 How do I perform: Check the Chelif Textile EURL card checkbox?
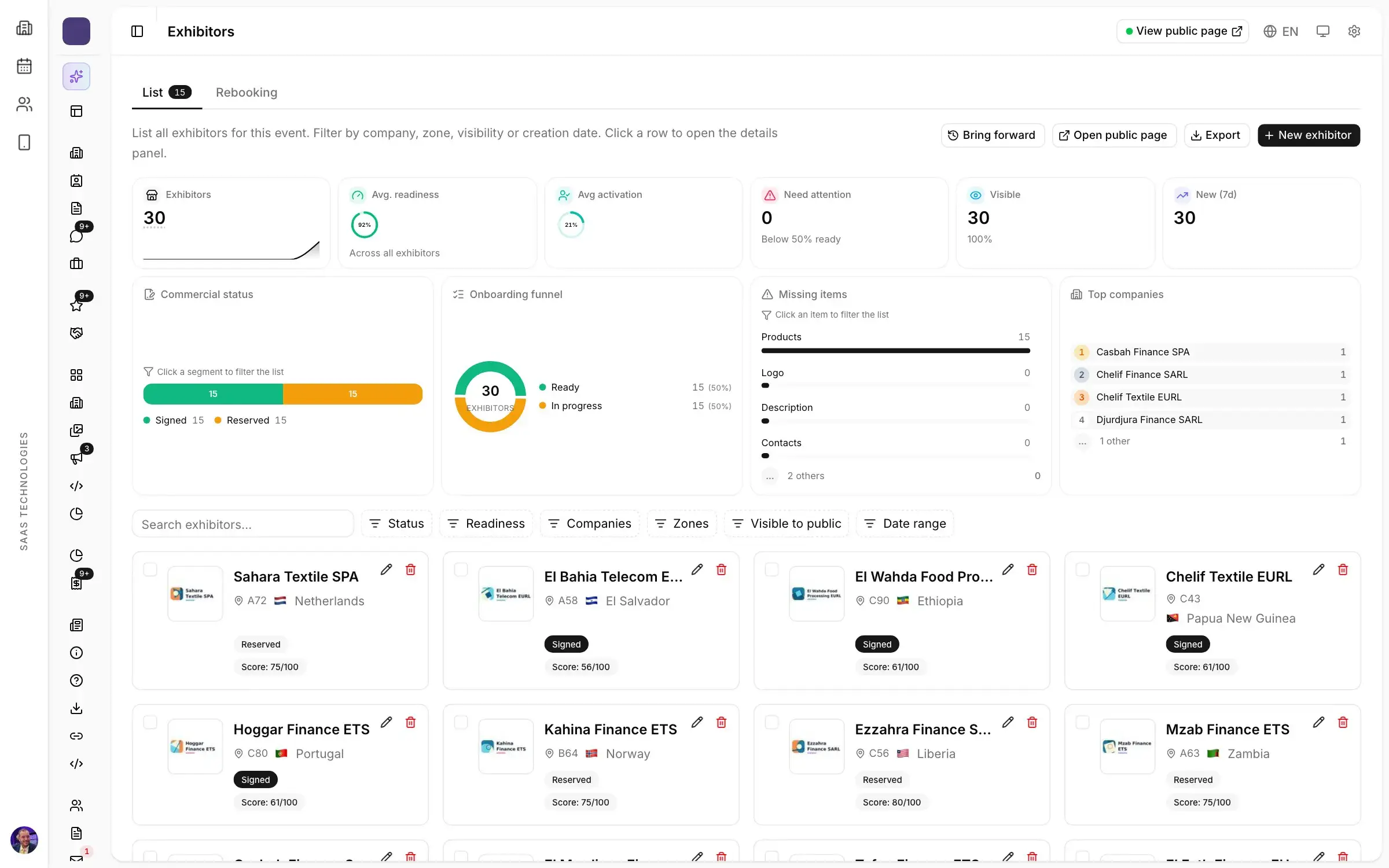coord(1082,569)
